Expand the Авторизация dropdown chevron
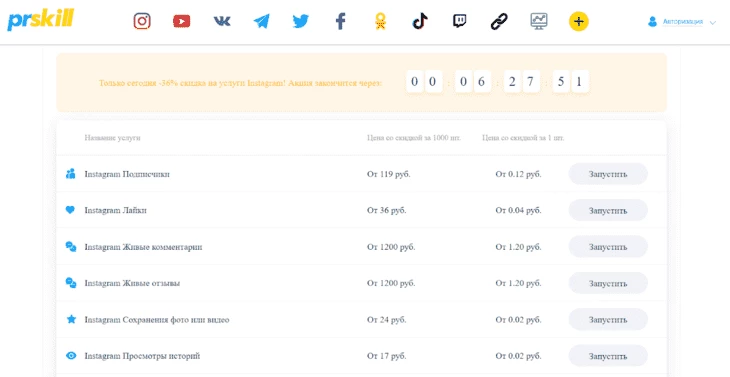This screenshot has width=730, height=377. [712, 22]
